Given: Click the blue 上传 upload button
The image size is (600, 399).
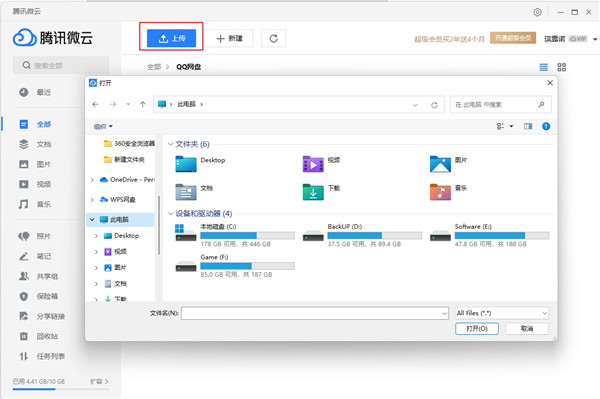Looking at the screenshot, I should [x=171, y=38].
